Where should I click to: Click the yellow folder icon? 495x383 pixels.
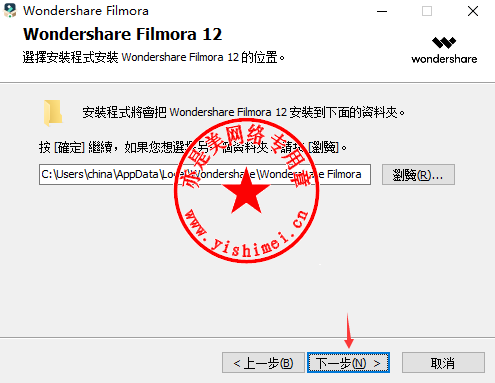pyautogui.click(x=53, y=113)
